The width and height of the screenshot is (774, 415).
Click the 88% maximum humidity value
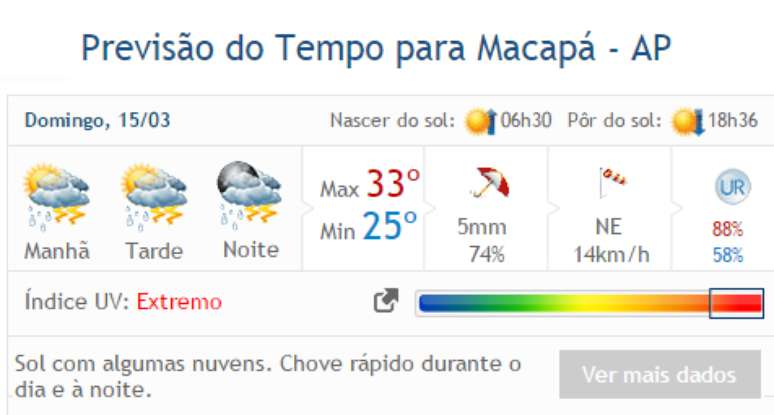click(x=728, y=229)
